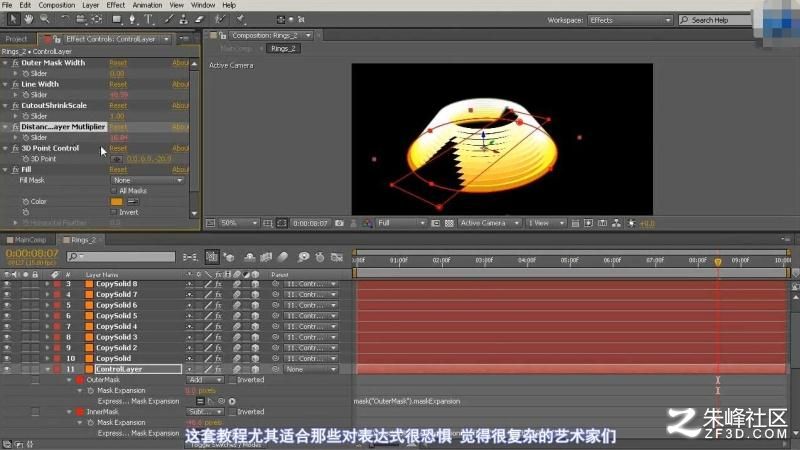
Task: Select the Unified Camera tool
Action: 80,19
